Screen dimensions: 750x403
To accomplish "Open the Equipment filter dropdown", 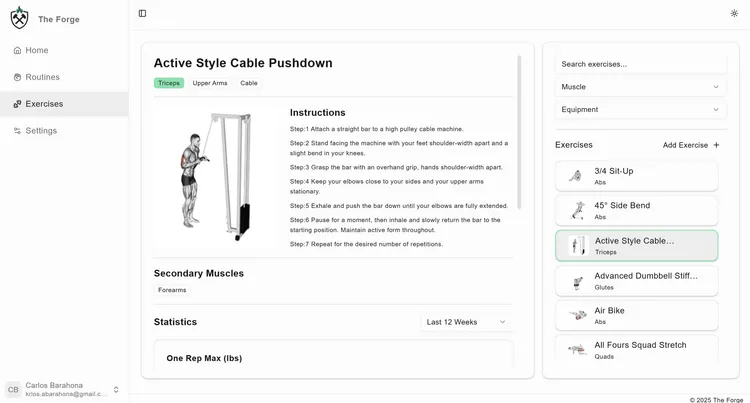I will [641, 110].
